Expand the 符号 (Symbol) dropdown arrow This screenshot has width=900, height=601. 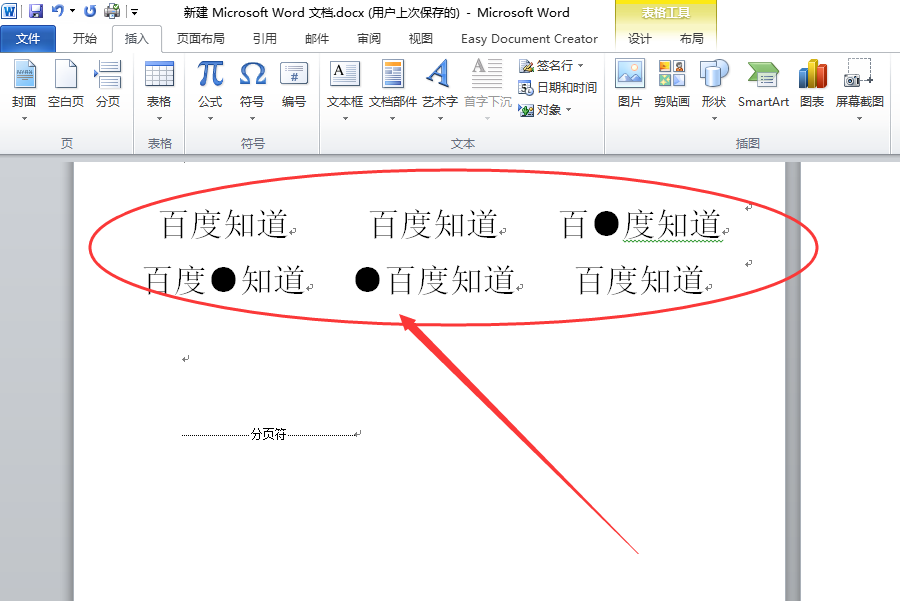(x=252, y=119)
